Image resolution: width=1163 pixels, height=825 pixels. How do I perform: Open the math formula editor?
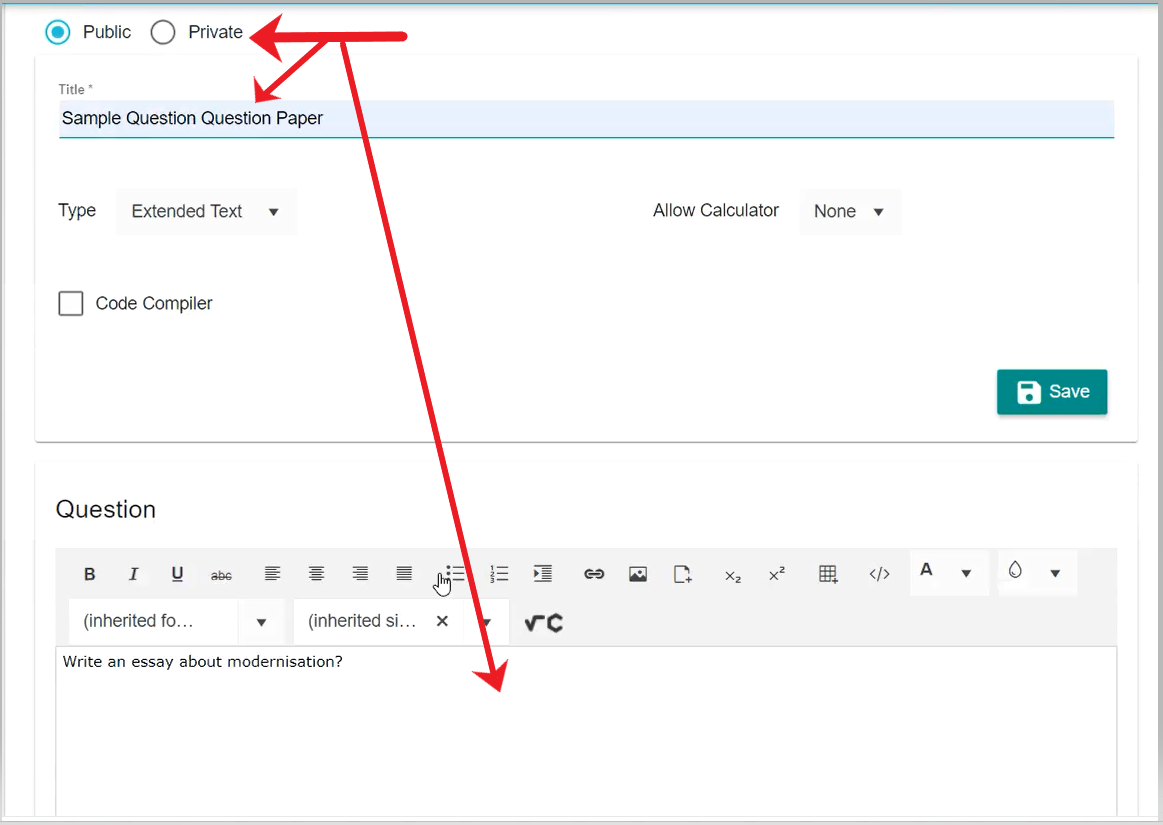(x=544, y=622)
